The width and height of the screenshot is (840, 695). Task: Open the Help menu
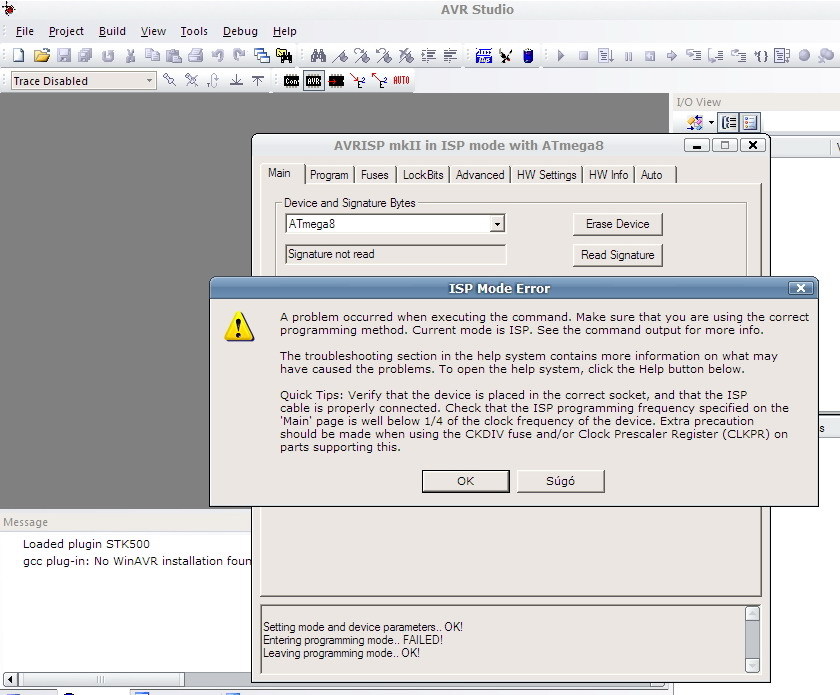[x=284, y=31]
